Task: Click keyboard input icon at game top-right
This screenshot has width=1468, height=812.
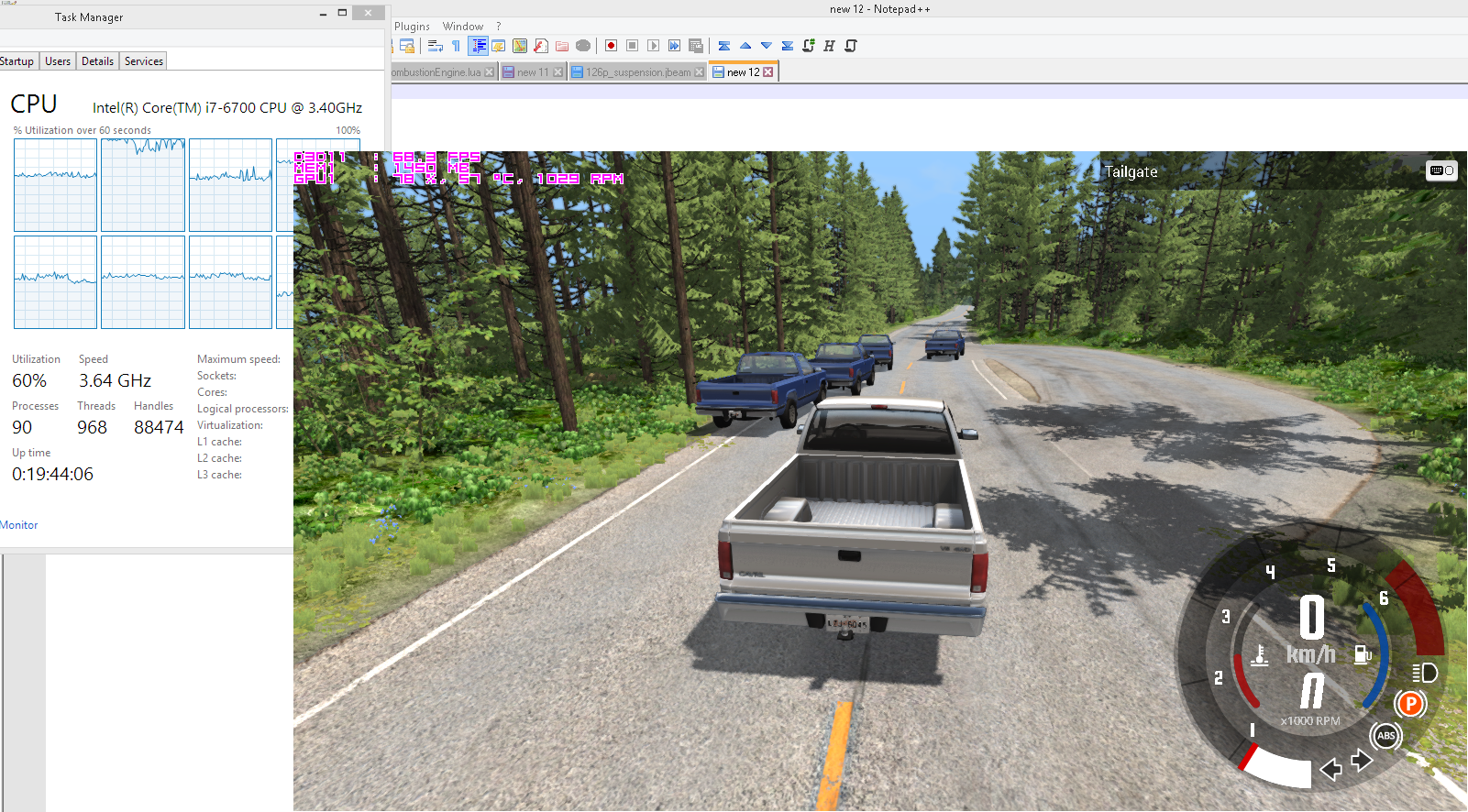Action: (1441, 170)
